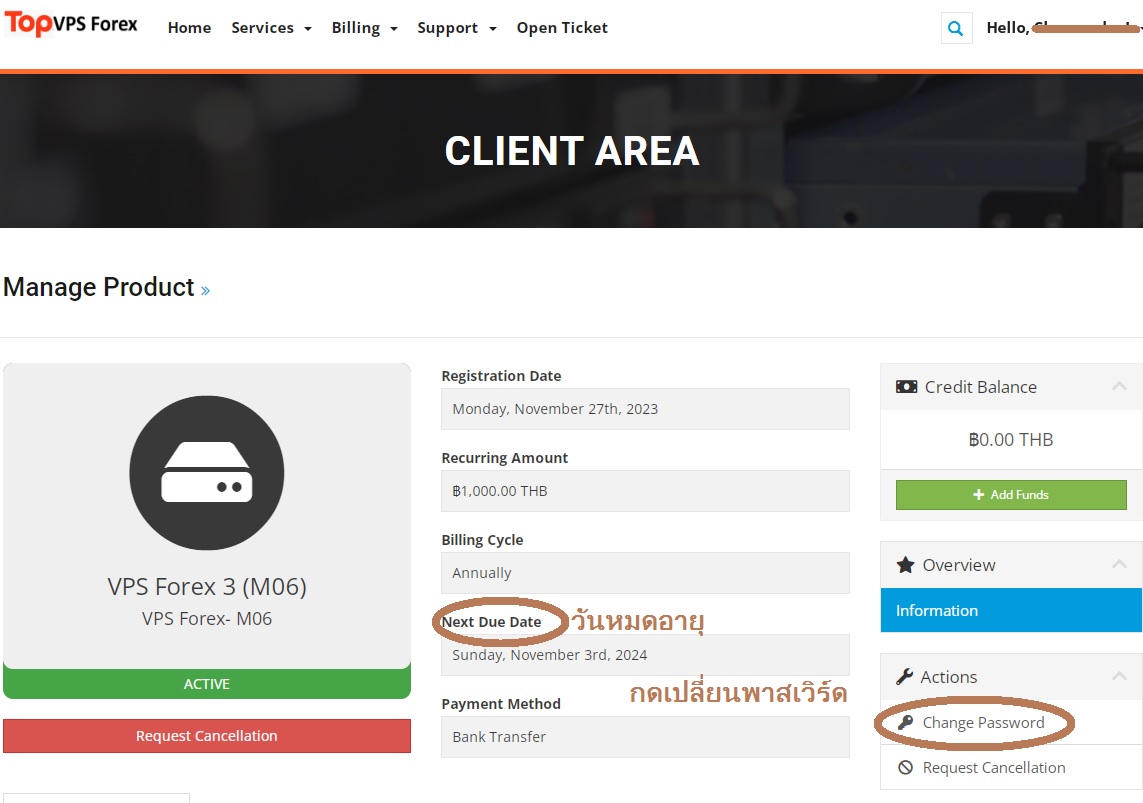Open the Services dropdown menu
Image resolution: width=1143 pixels, height=803 pixels.
(271, 28)
